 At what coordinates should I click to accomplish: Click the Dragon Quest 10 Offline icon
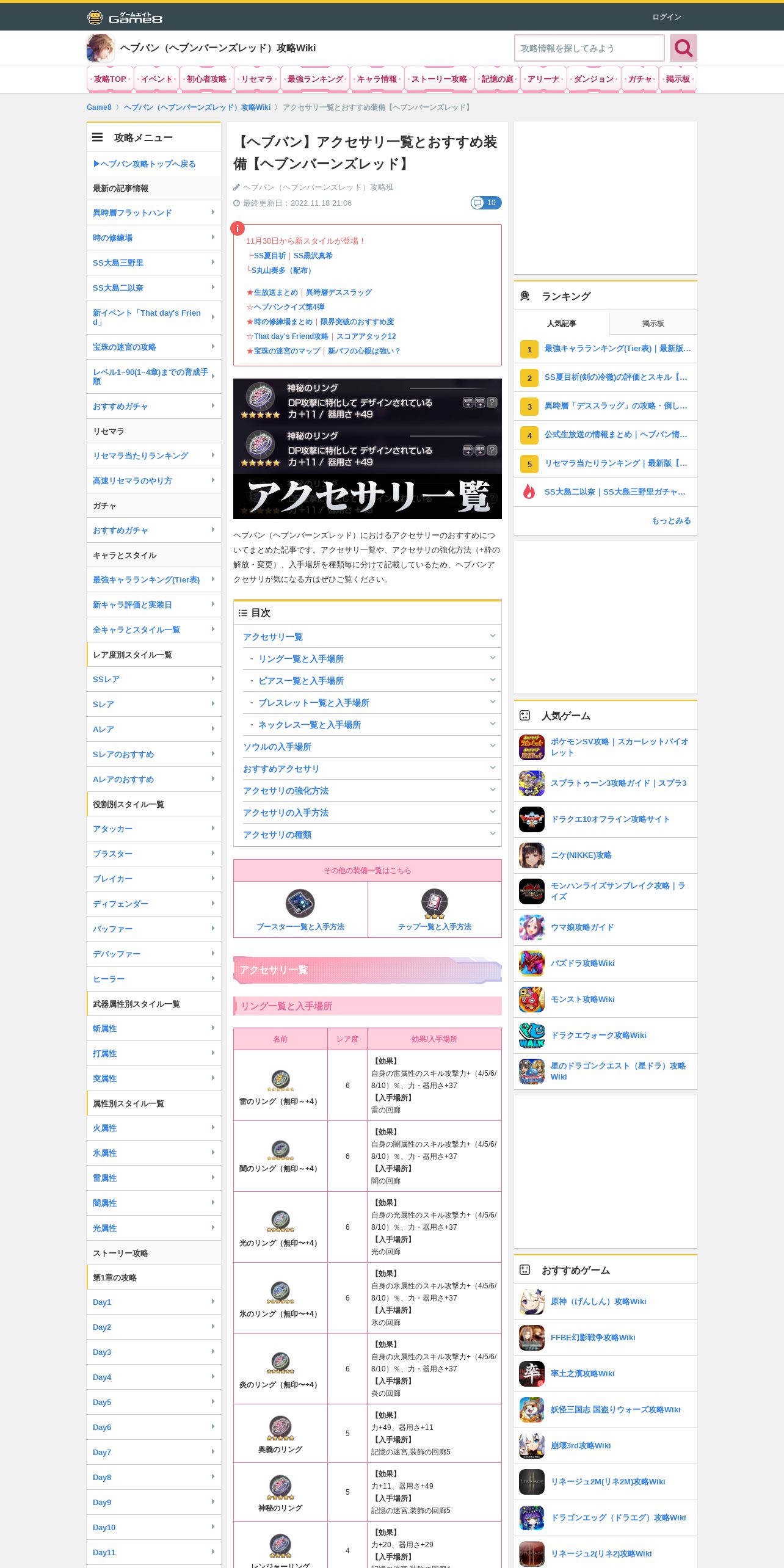tap(531, 819)
